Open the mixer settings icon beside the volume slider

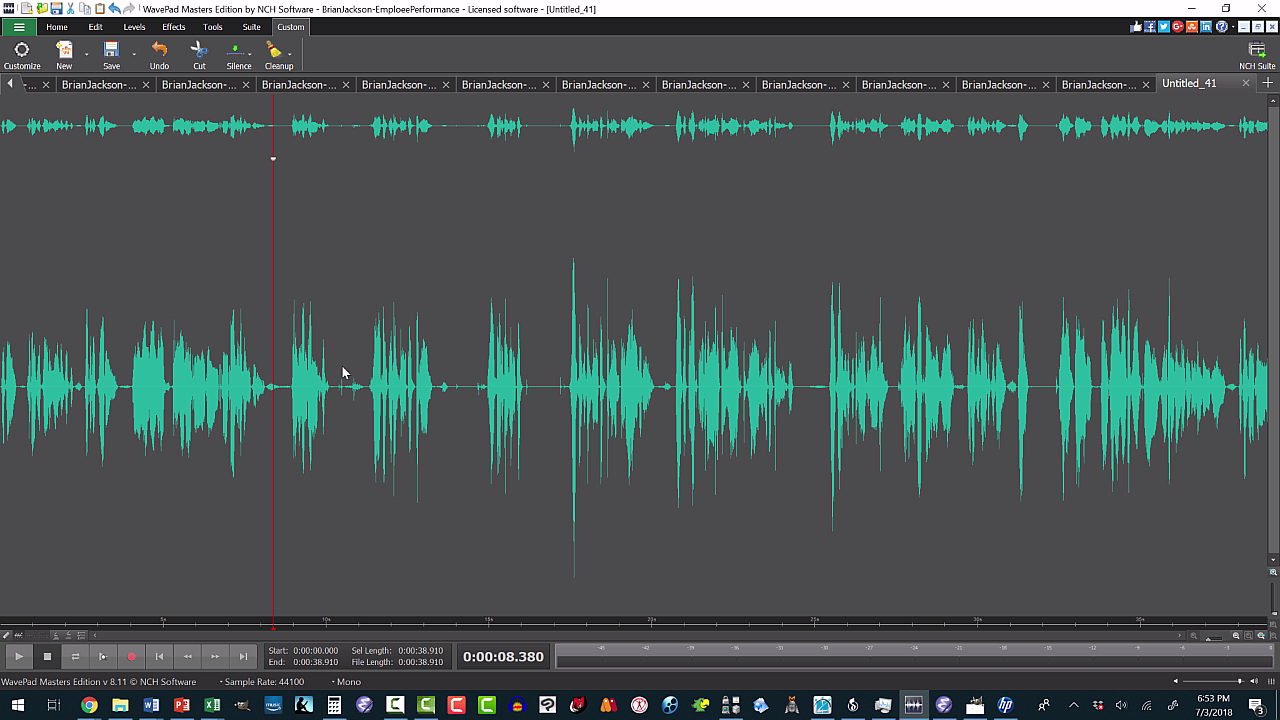click(1271, 681)
